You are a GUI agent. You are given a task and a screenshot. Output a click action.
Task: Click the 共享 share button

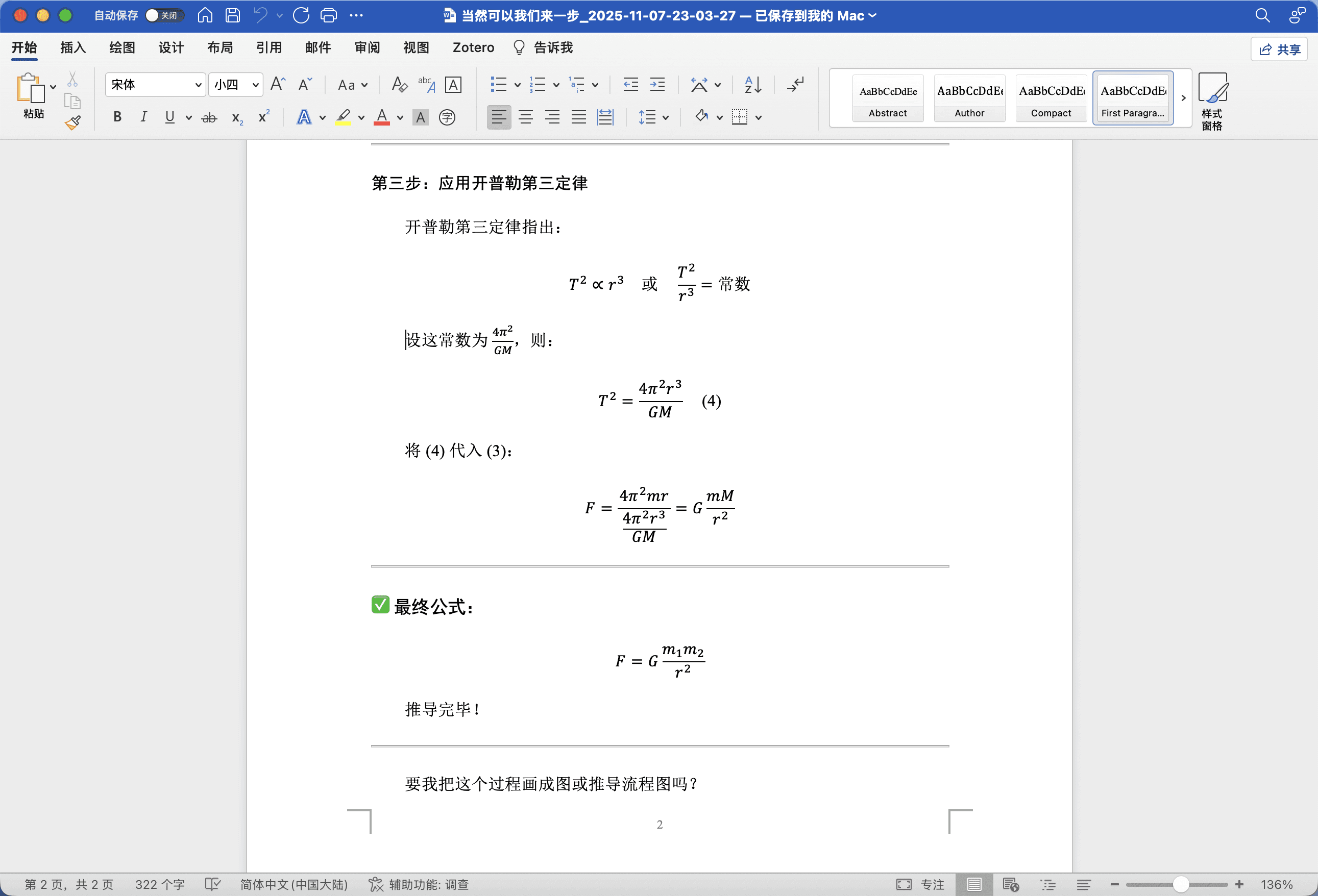point(1279,49)
